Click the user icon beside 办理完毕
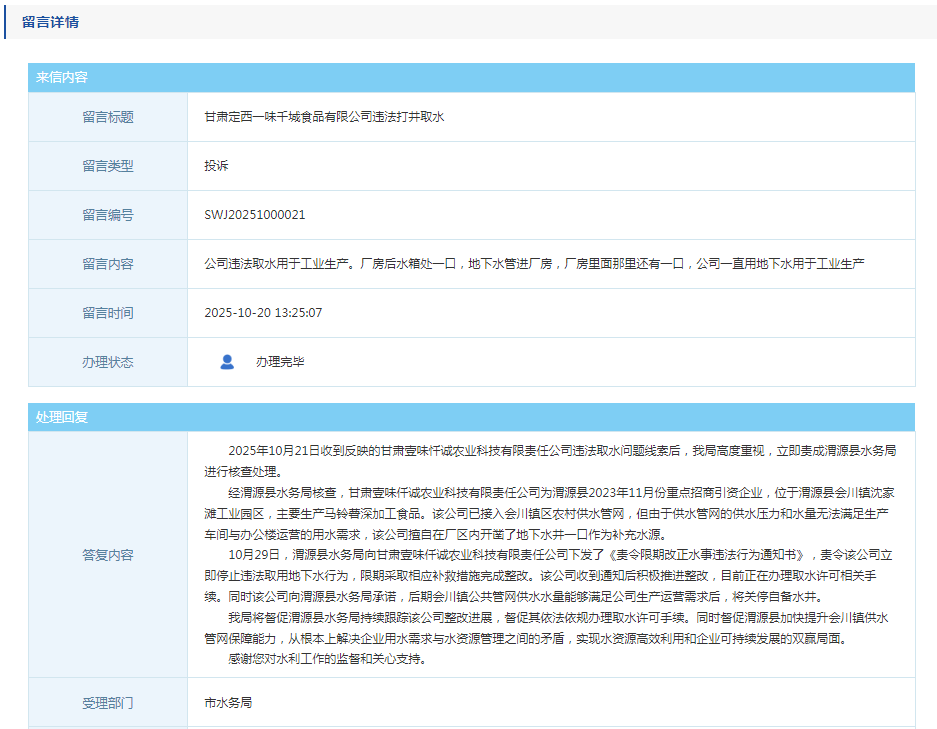Viewport: 937px width, 729px height. click(x=227, y=362)
